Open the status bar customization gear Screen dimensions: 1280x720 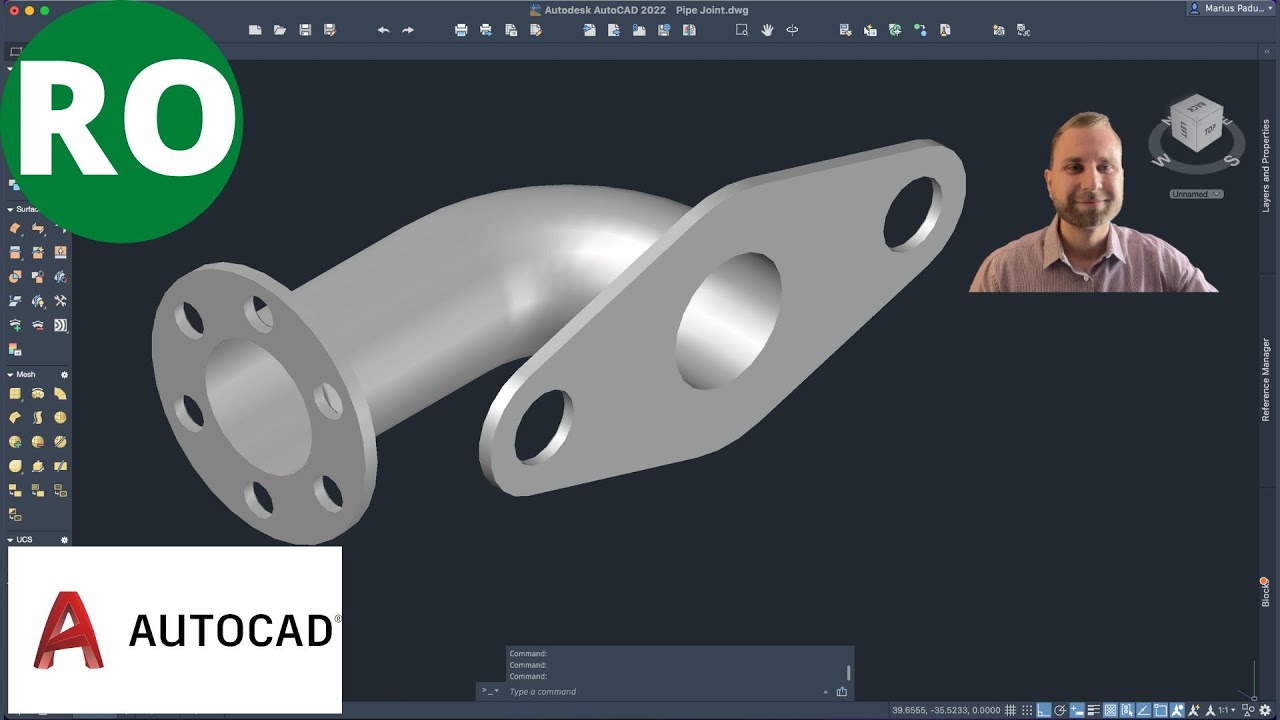(1265, 710)
